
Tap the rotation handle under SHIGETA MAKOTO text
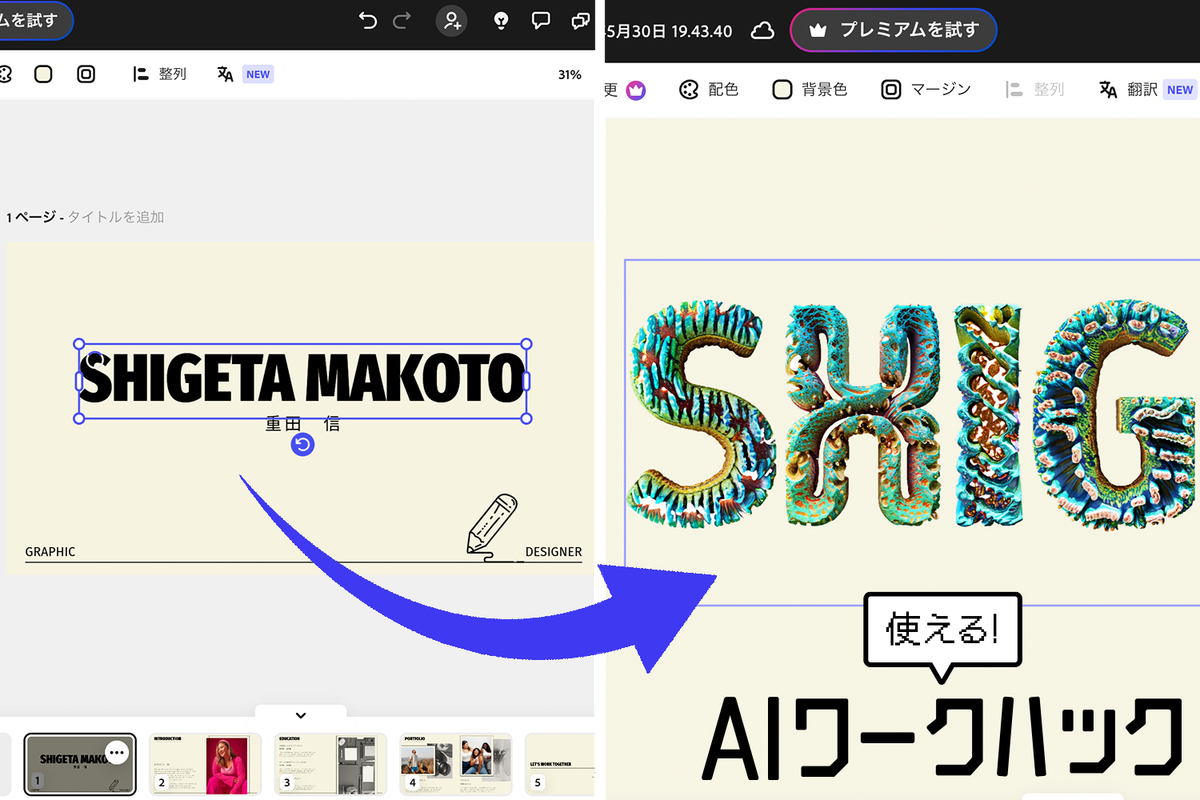[302, 444]
